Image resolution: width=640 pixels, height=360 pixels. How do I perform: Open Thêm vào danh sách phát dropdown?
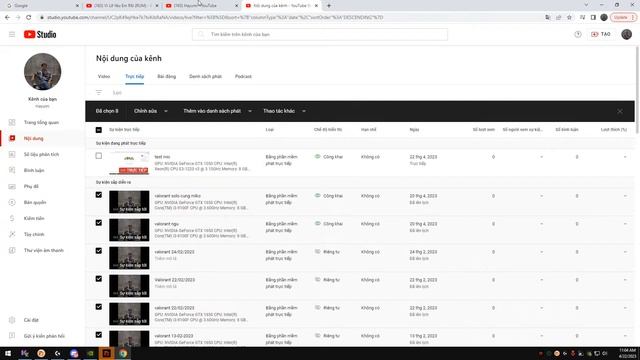click(217, 111)
